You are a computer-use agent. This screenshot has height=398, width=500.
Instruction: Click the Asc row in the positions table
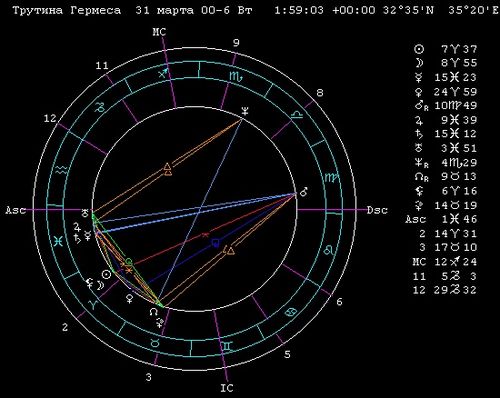click(442, 219)
